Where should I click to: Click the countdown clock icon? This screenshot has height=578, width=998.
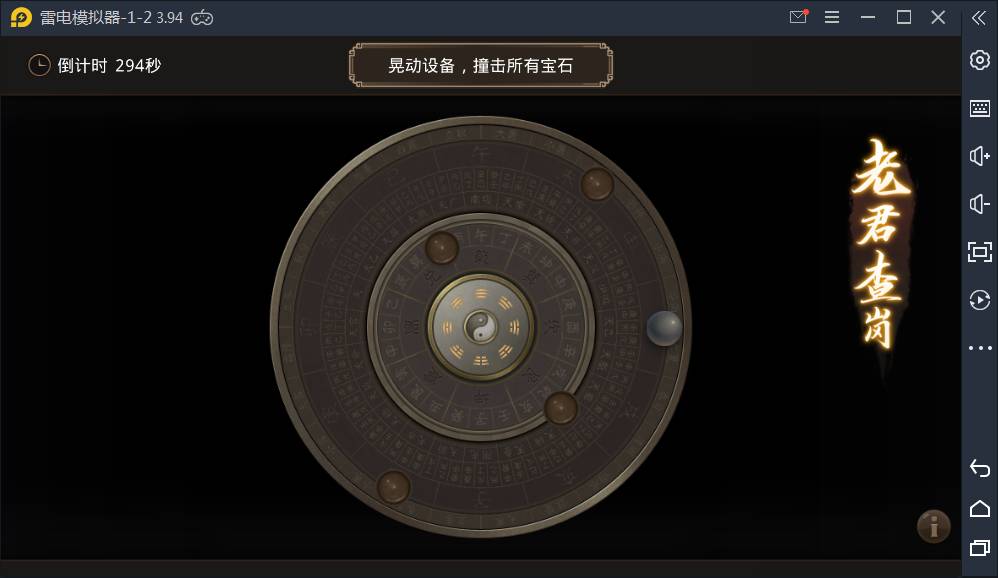[39, 65]
